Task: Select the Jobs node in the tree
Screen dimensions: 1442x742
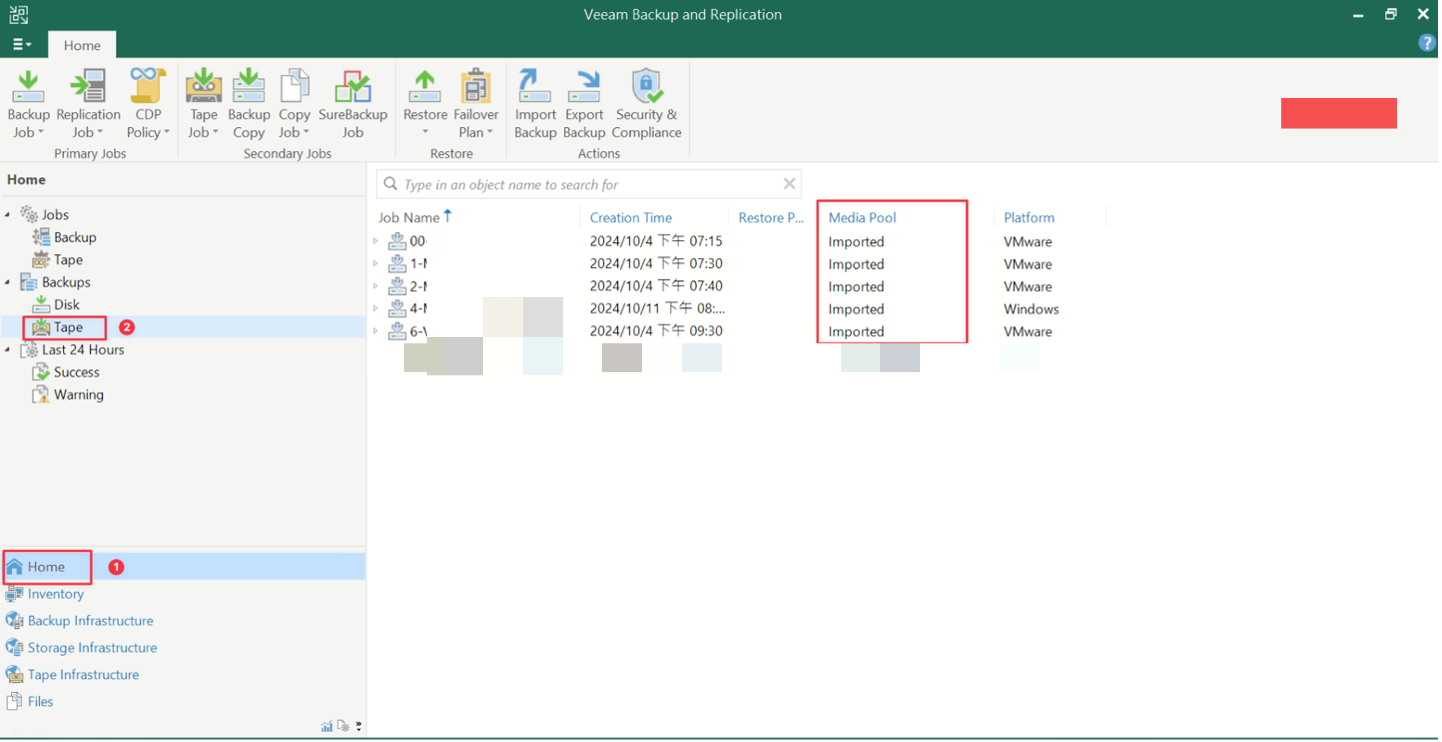Action: pos(55,215)
